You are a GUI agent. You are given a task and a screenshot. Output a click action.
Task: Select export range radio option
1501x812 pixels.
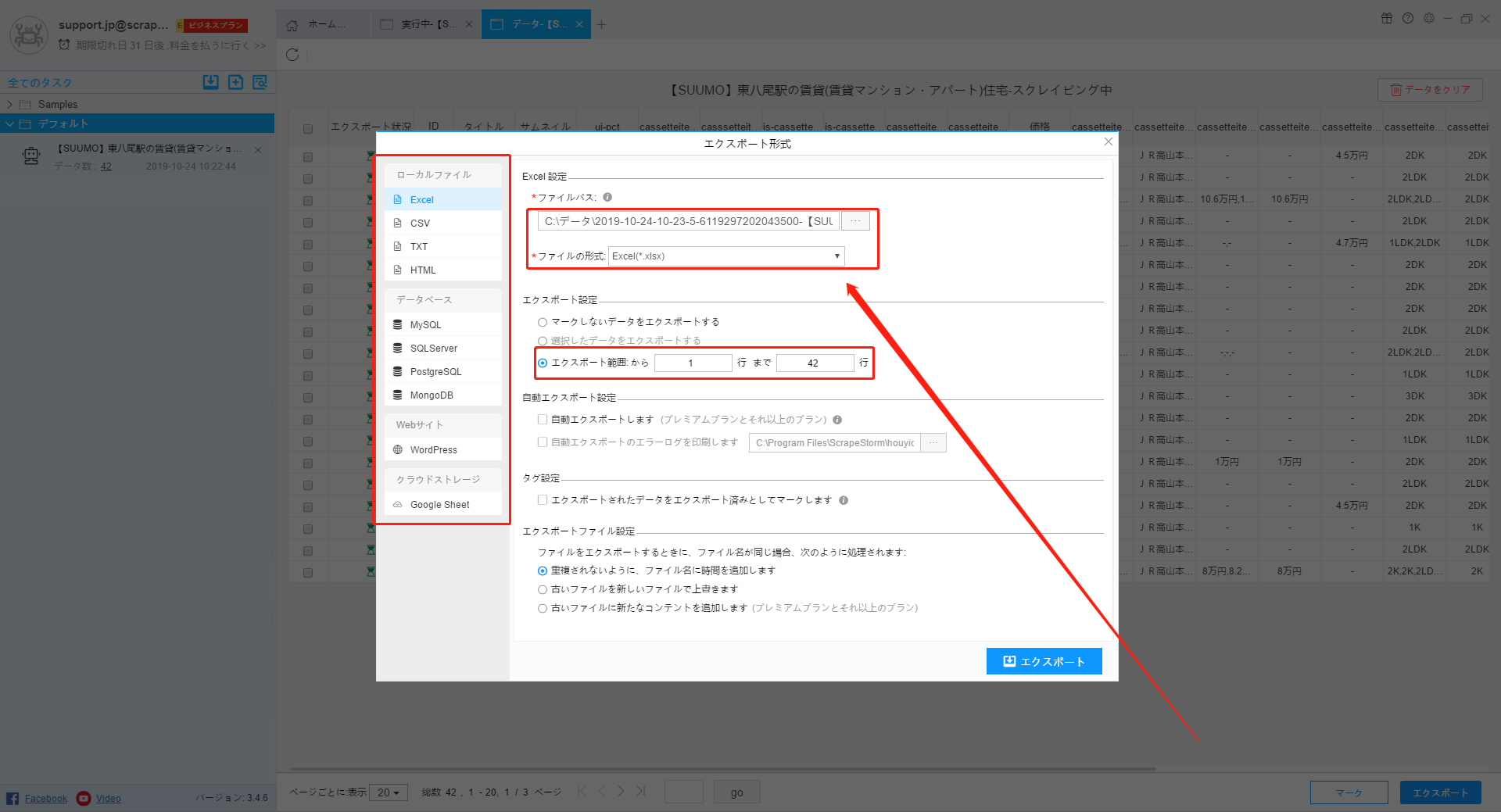(x=543, y=363)
